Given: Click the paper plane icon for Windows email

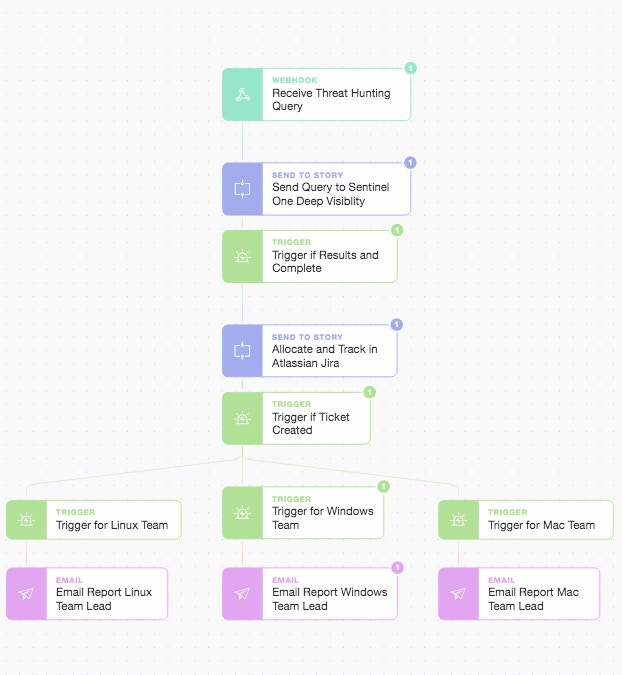Looking at the screenshot, I should [242, 594].
